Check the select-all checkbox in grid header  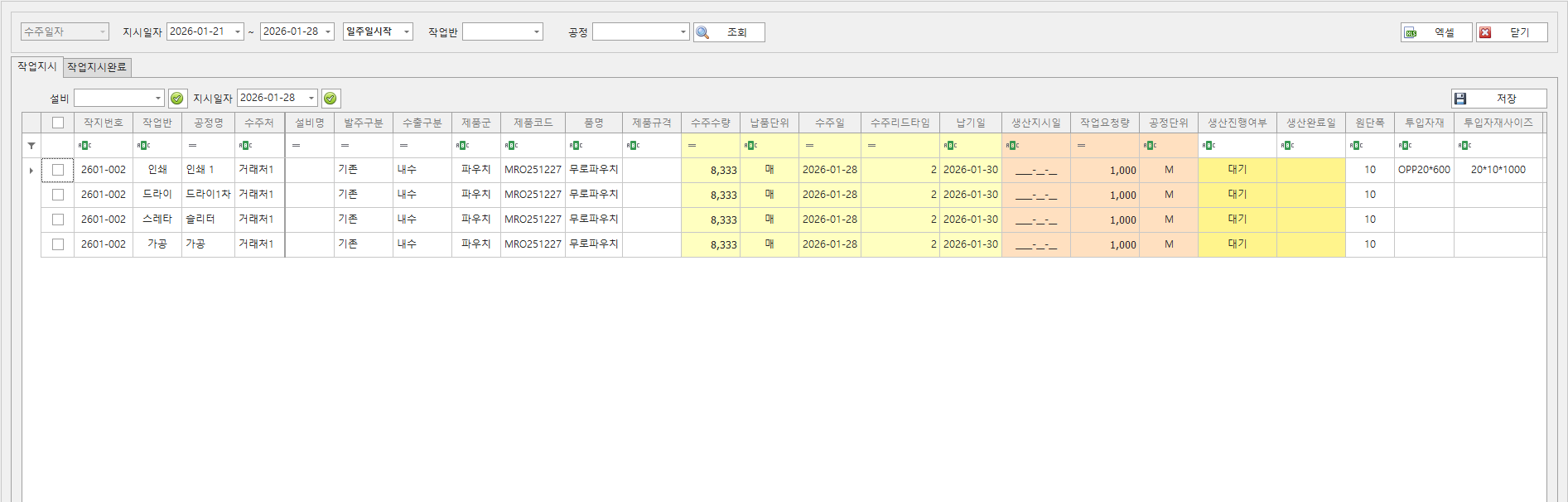[x=58, y=123]
